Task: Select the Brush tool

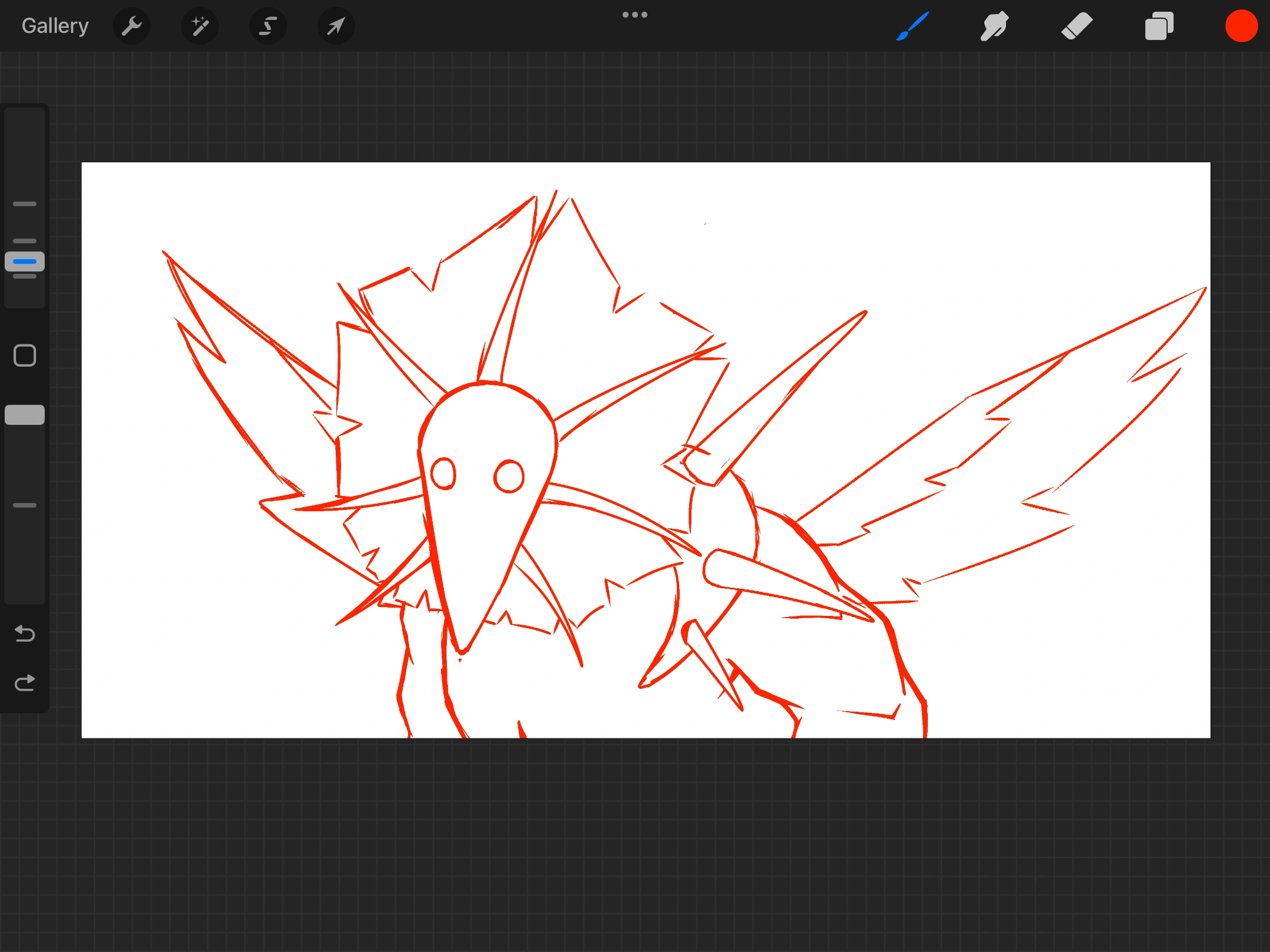Action: click(912, 25)
